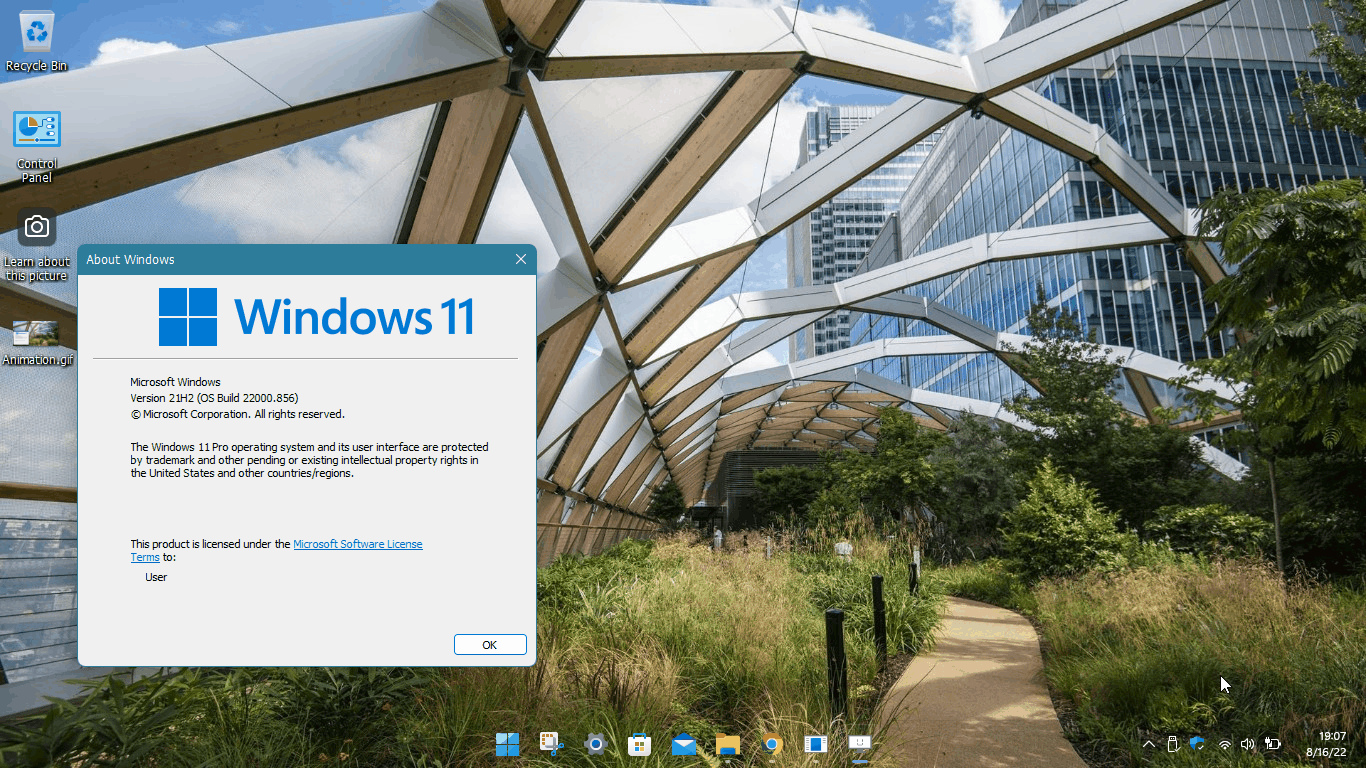Screen dimensions: 1366x768
Task: Select the Control Panel desktop icon
Action: (37, 146)
